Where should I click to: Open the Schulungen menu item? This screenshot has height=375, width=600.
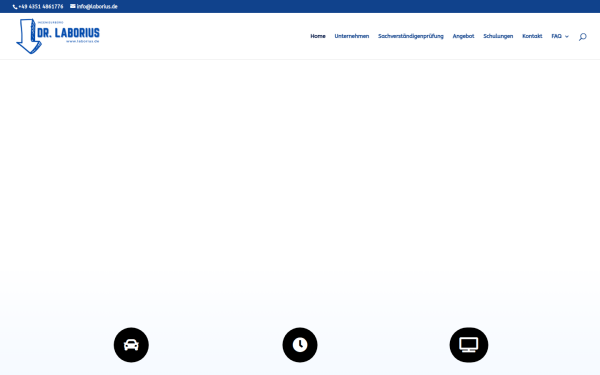pos(498,36)
